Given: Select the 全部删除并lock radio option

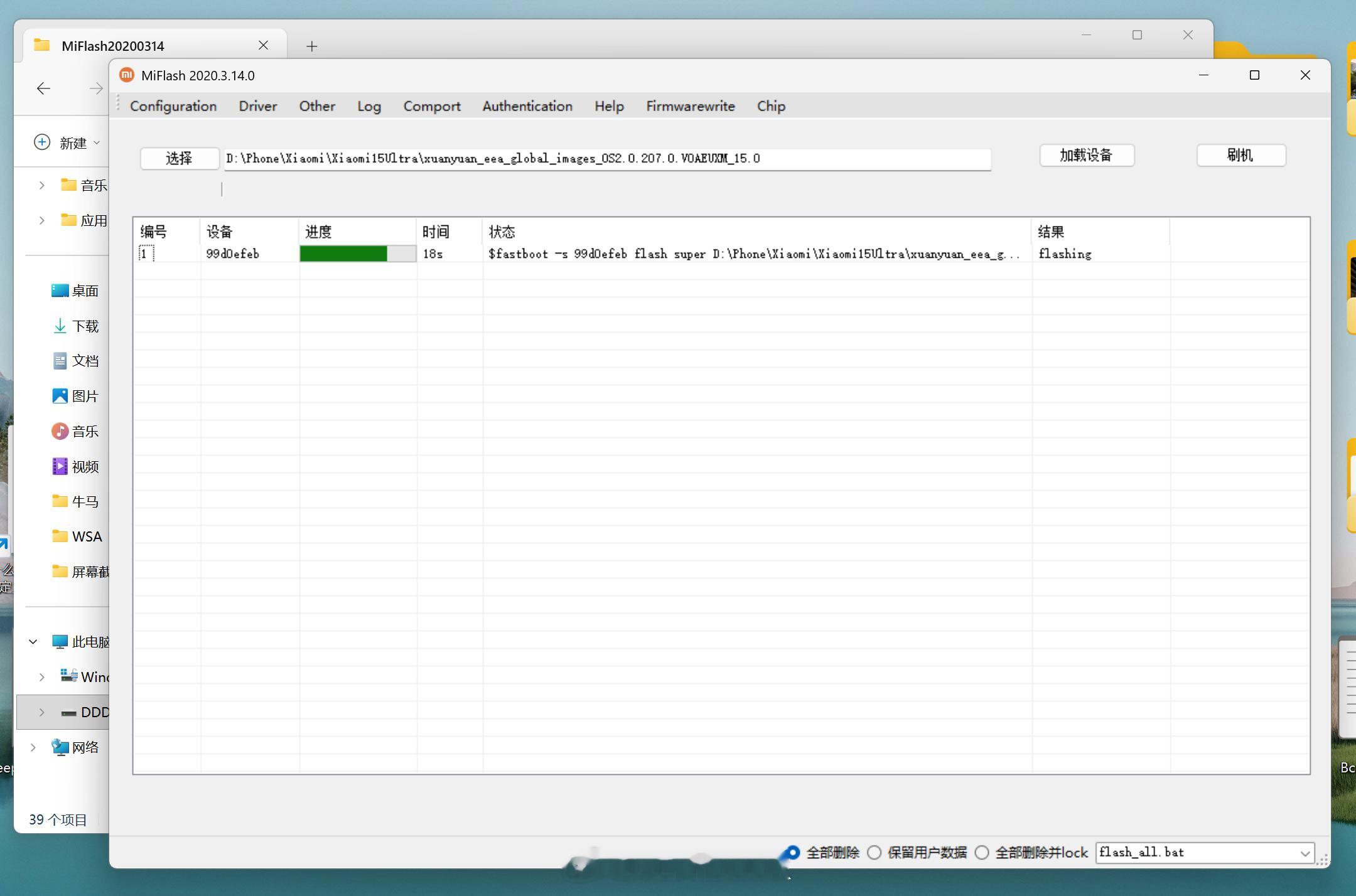Looking at the screenshot, I should coord(982,853).
